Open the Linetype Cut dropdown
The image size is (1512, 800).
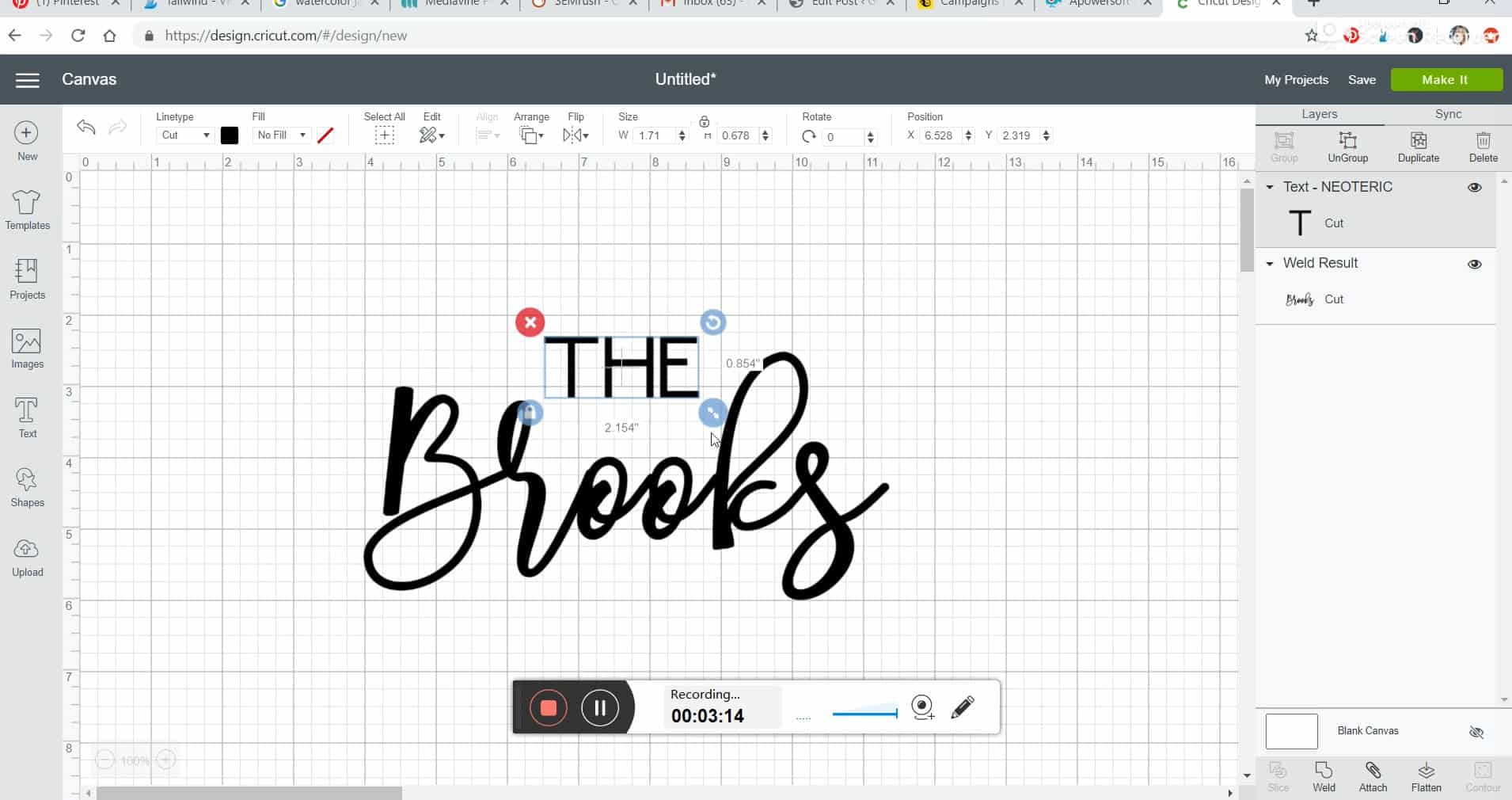point(185,135)
